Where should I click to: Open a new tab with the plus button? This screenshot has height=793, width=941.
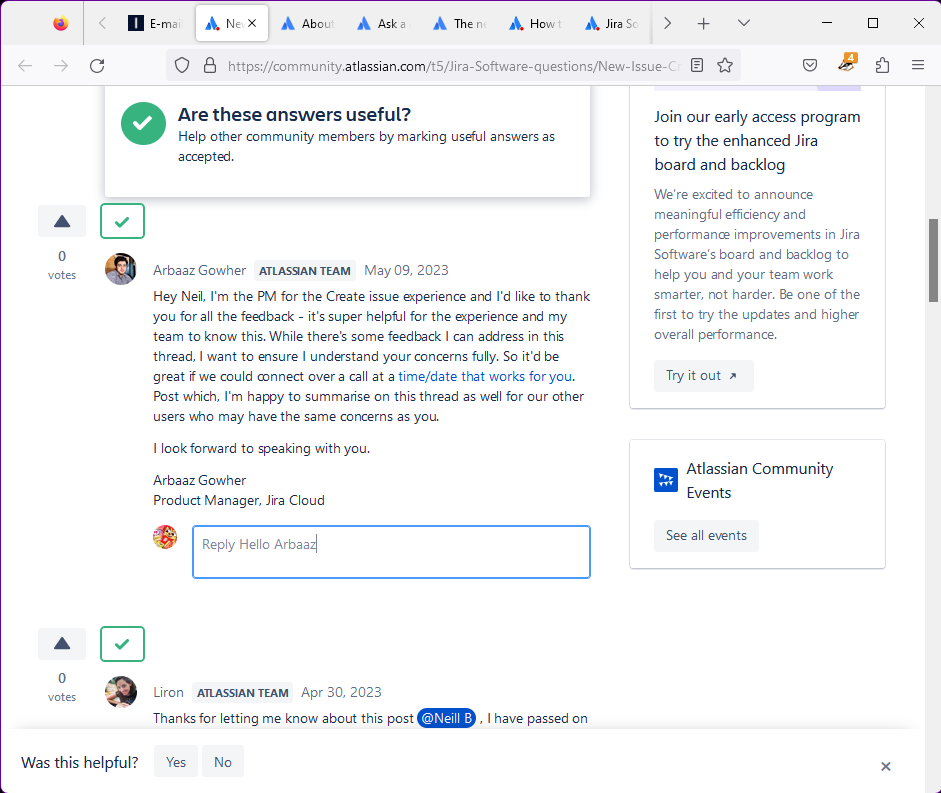point(703,23)
